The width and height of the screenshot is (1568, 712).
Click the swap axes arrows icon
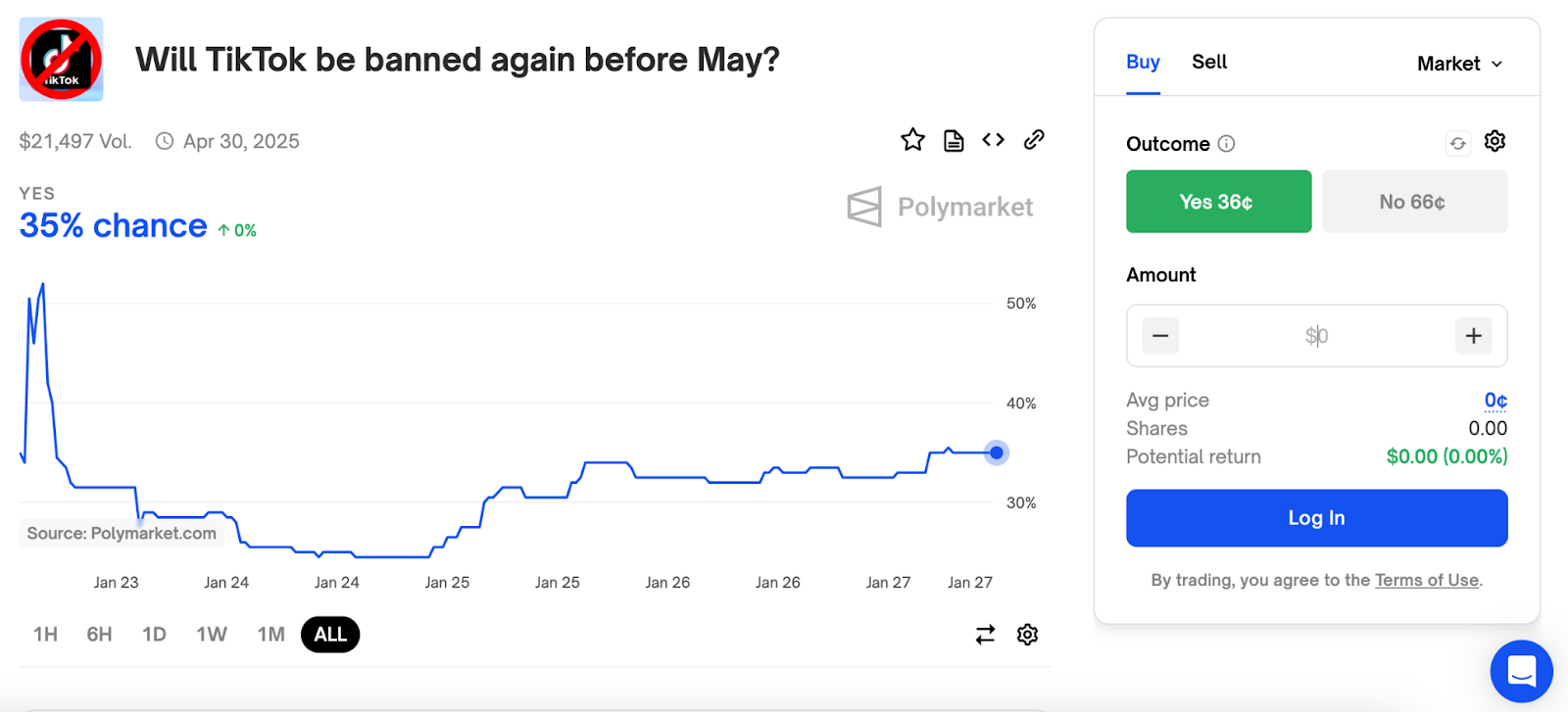[985, 635]
